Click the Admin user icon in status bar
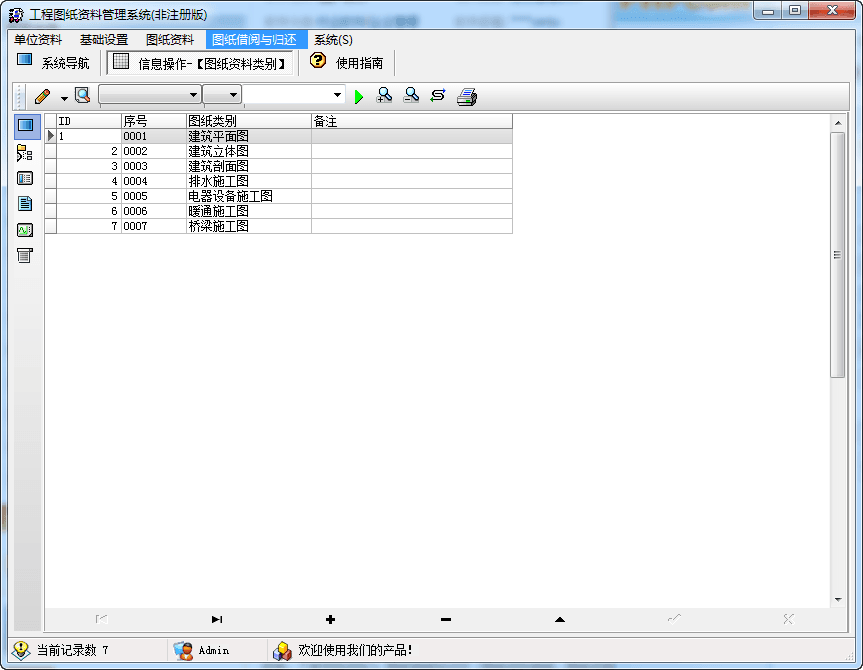863x670 pixels. click(x=183, y=651)
